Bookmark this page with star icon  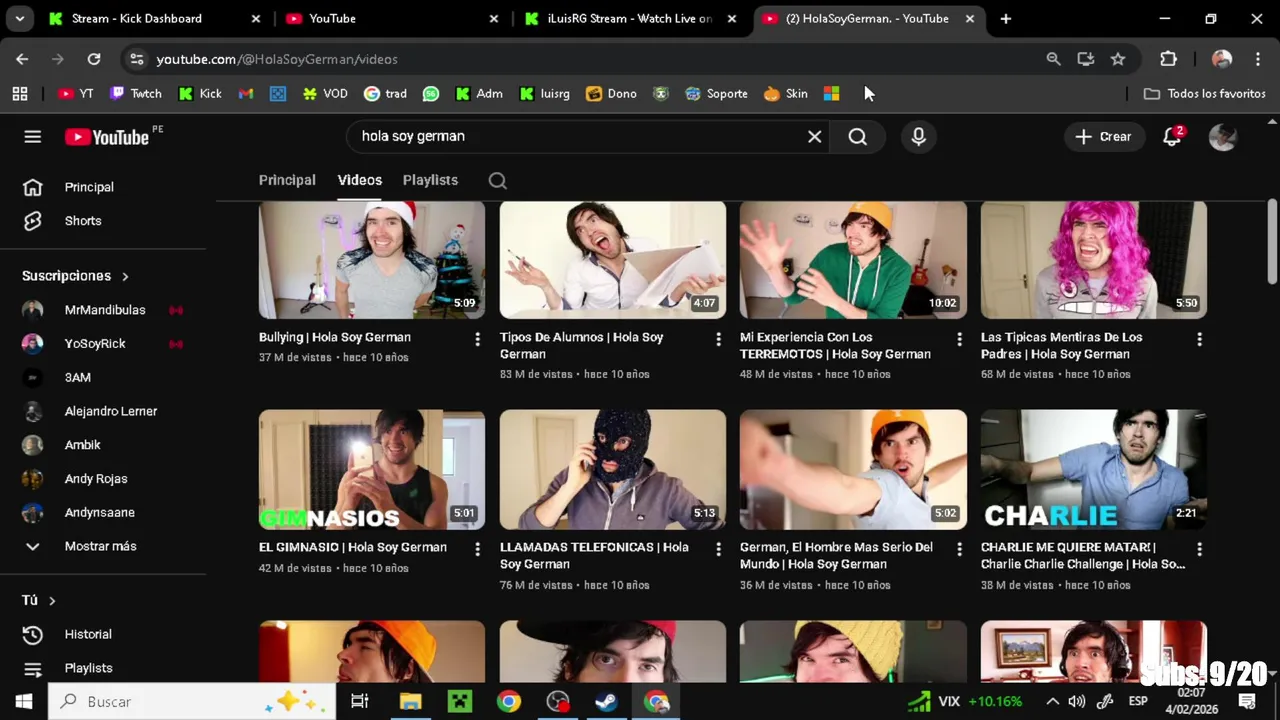1118,59
